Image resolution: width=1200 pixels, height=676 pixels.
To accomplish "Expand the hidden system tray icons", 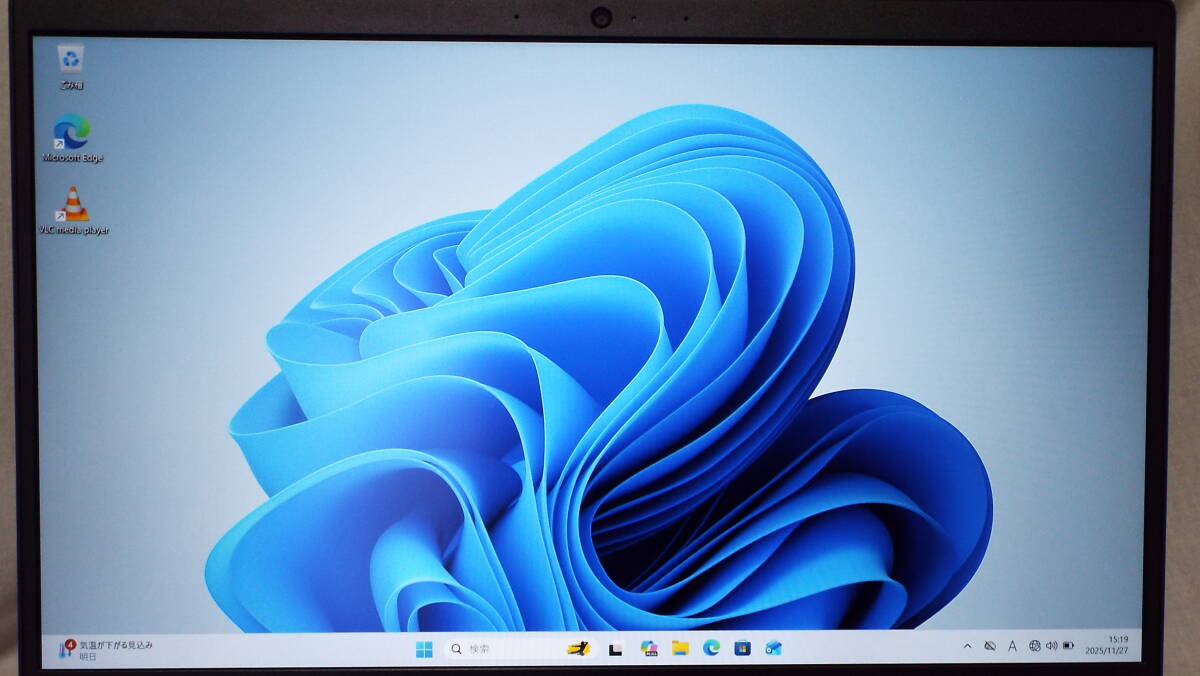I will 967,647.
